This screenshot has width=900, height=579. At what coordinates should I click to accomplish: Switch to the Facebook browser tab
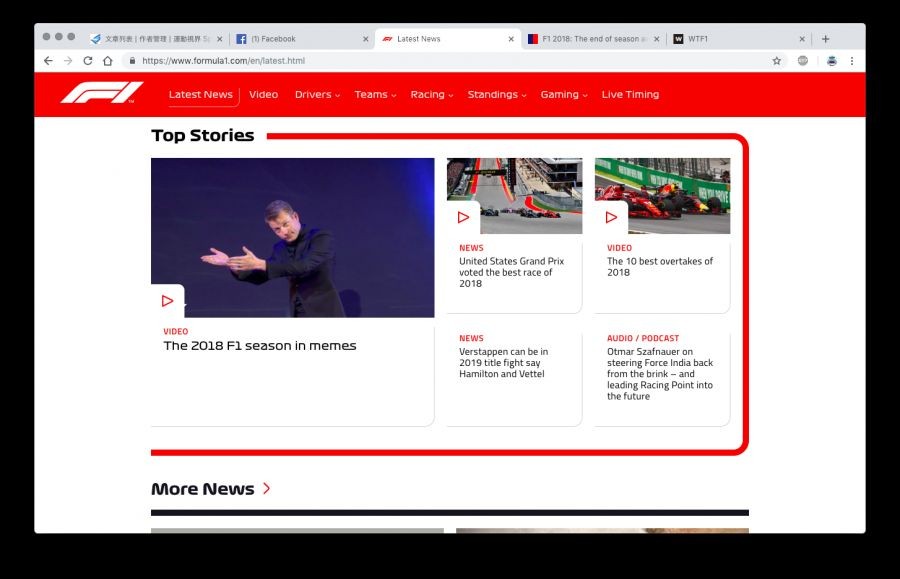(x=300, y=39)
